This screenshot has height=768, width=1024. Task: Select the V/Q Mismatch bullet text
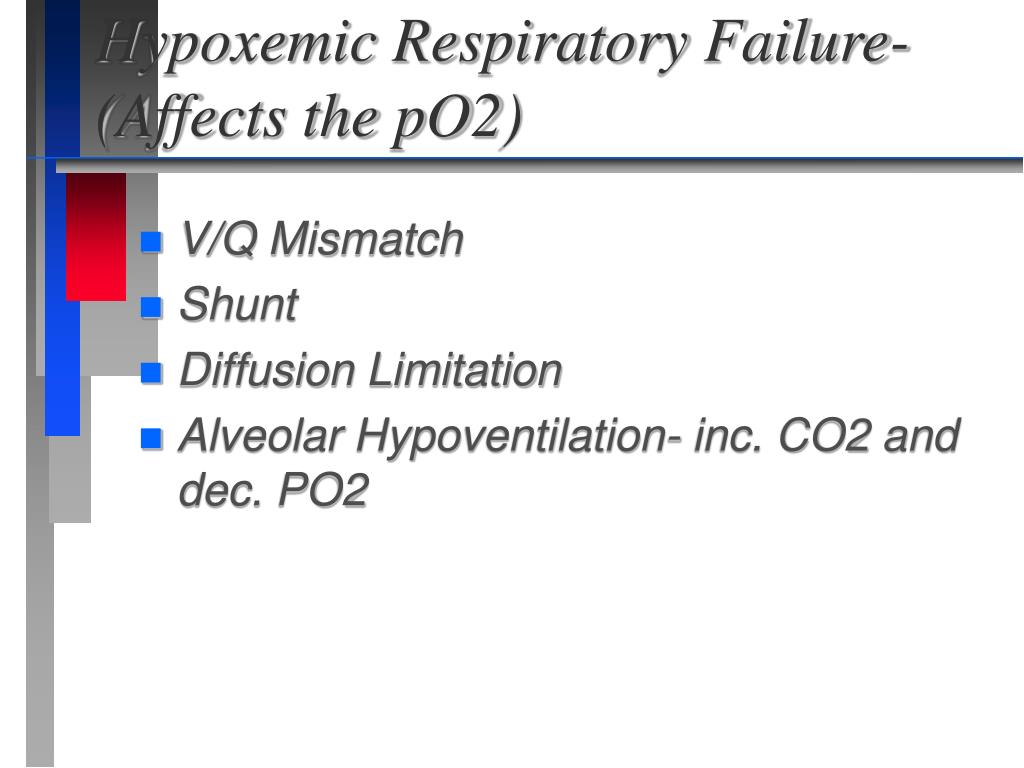click(x=321, y=239)
